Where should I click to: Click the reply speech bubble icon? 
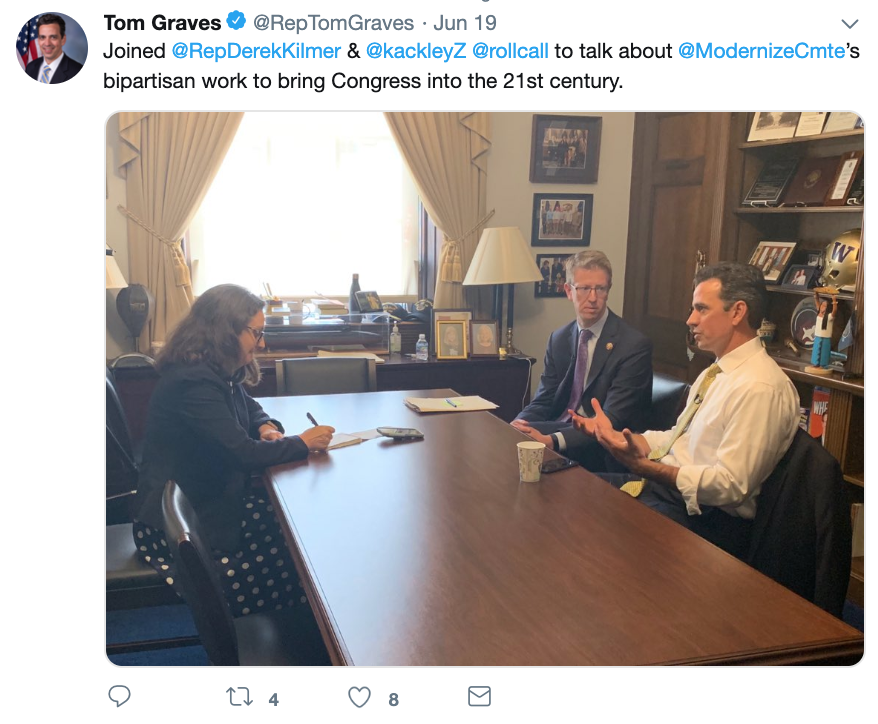tap(119, 696)
